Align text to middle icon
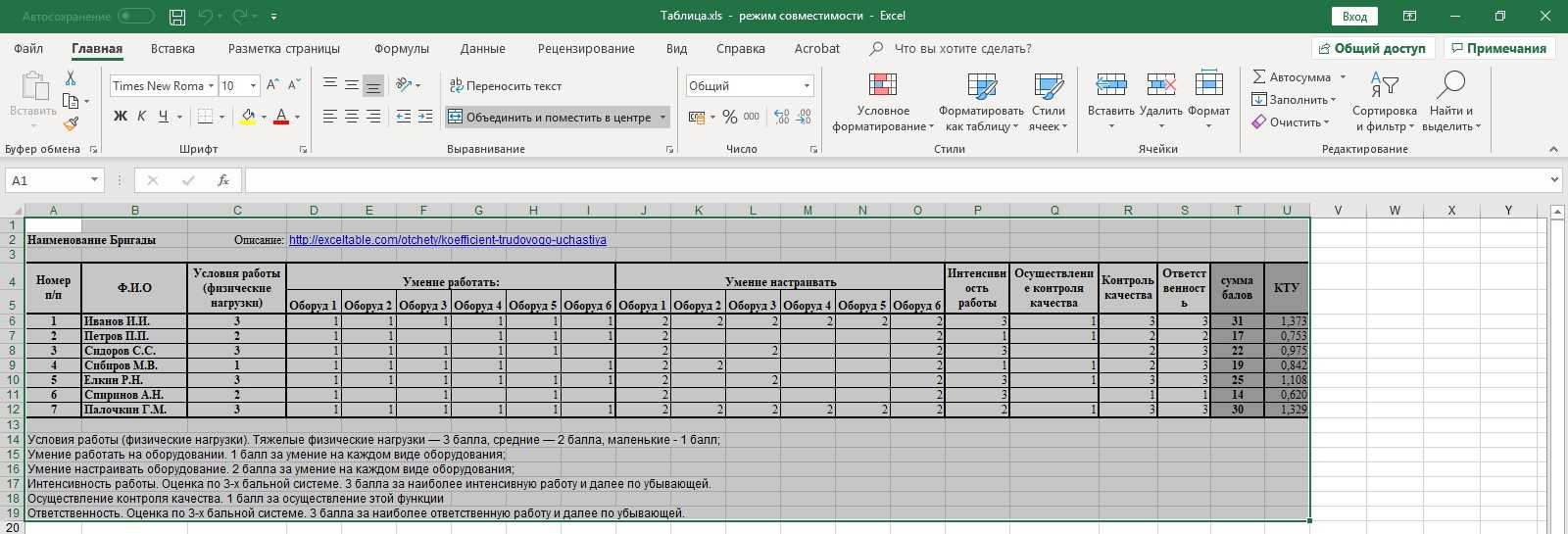 pyautogui.click(x=352, y=85)
